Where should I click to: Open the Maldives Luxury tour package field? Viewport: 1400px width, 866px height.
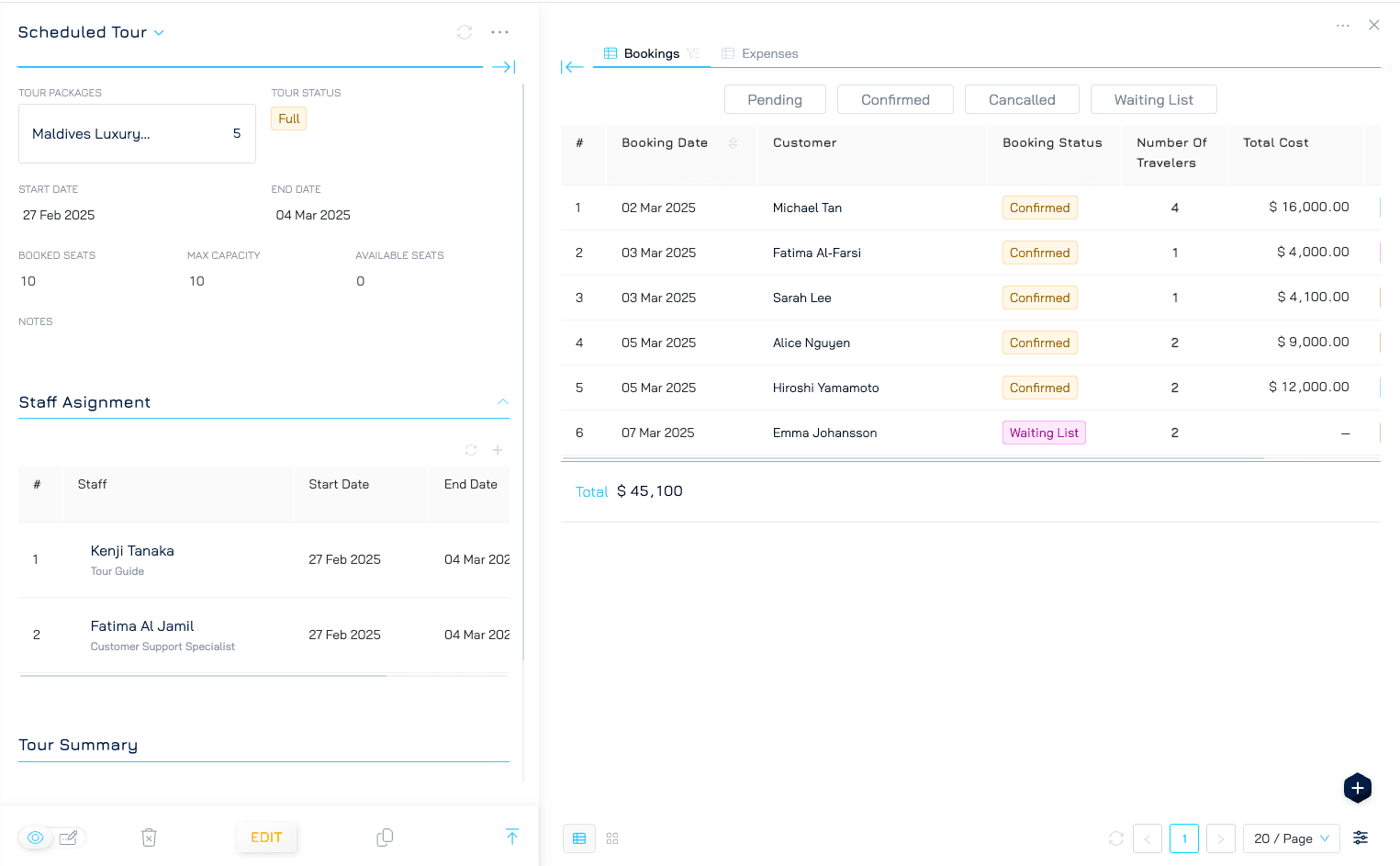pyautogui.click(x=137, y=134)
